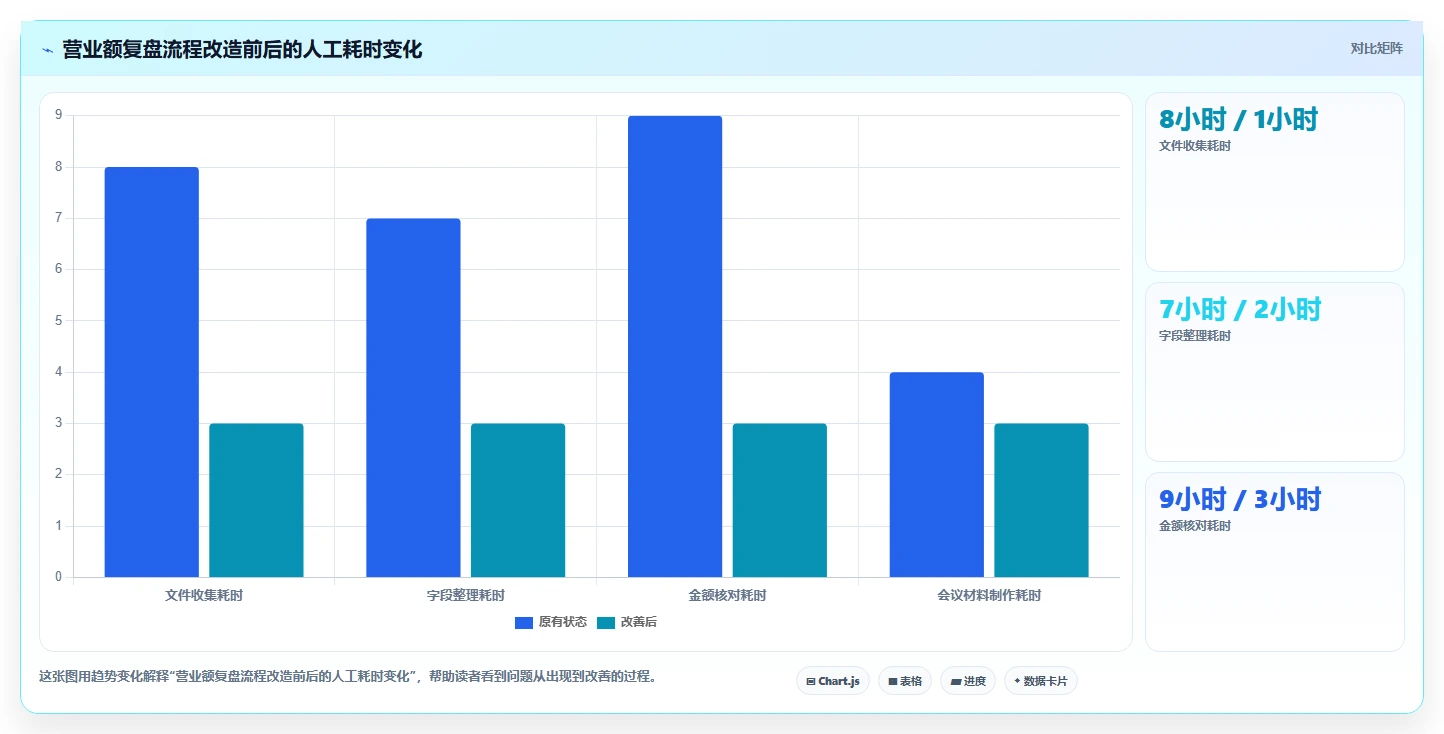The height and width of the screenshot is (734, 1444).
Task: Click the 文件收集耗时 caption in the top card
Action: 1195,146
